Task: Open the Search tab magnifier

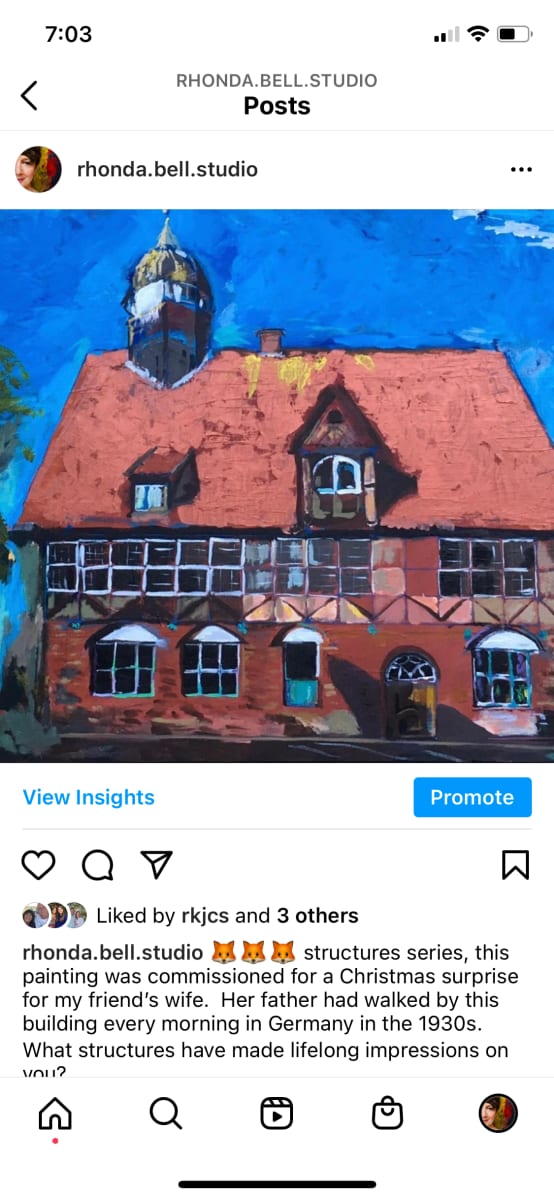Action: [166, 1113]
